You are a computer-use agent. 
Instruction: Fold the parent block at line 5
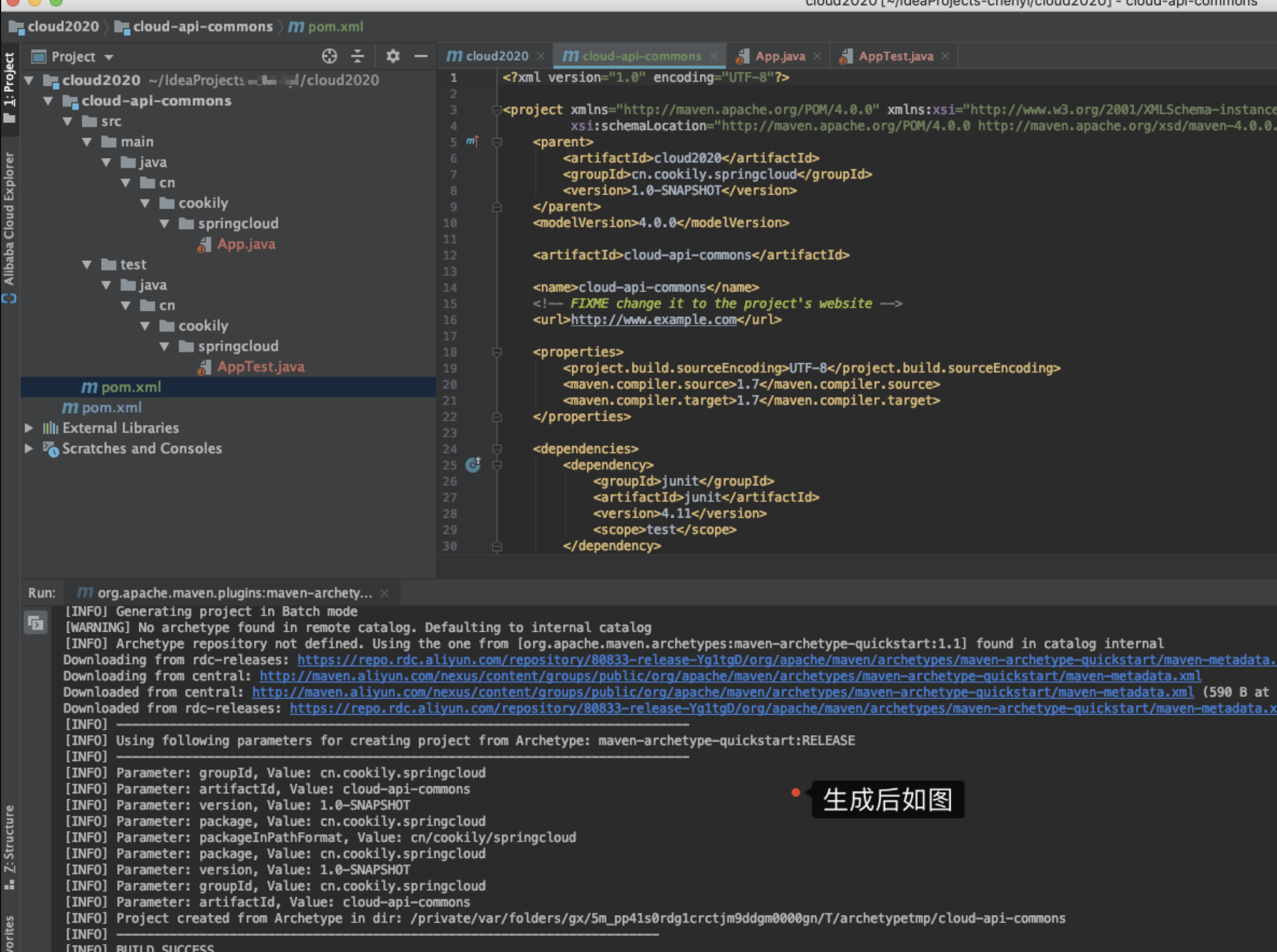[497, 142]
